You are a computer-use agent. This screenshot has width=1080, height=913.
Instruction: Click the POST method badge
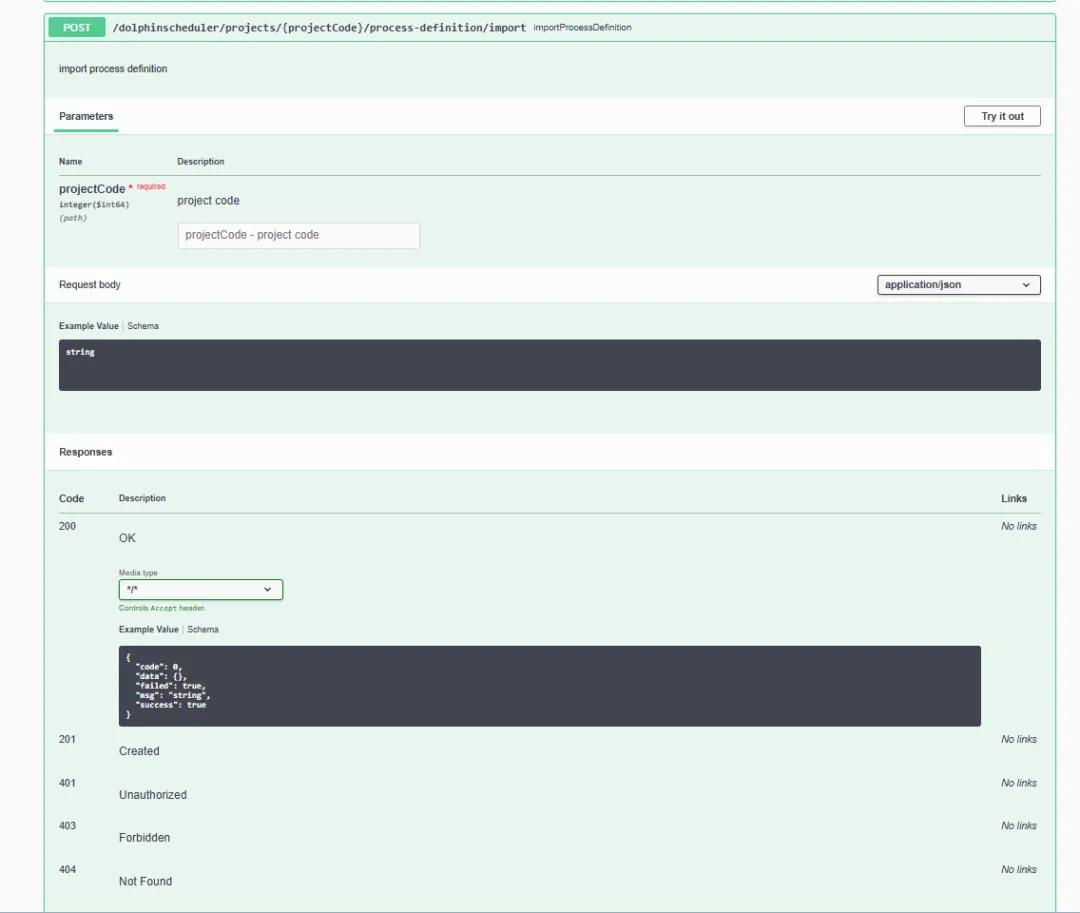[76, 28]
